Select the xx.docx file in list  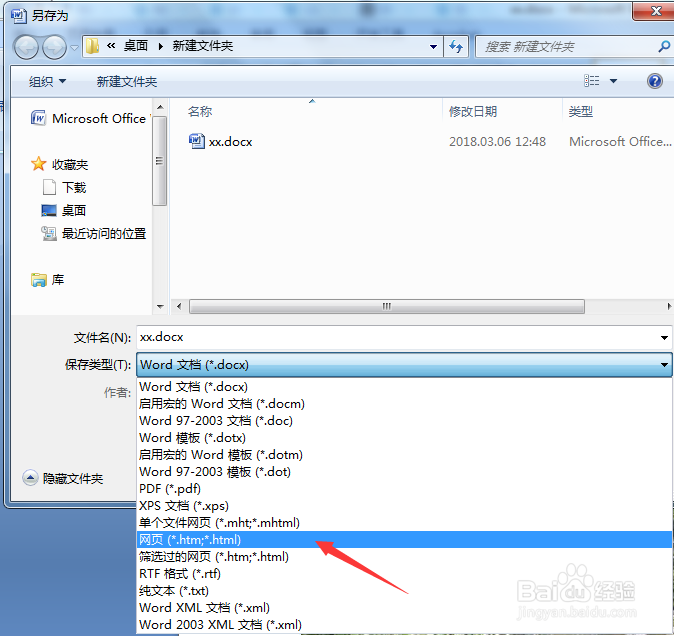click(x=230, y=142)
